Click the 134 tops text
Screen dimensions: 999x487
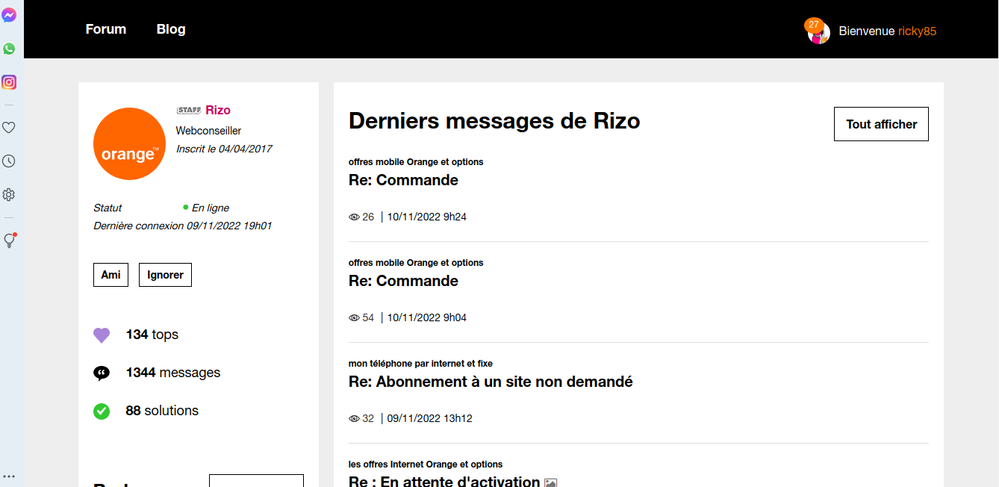point(152,335)
